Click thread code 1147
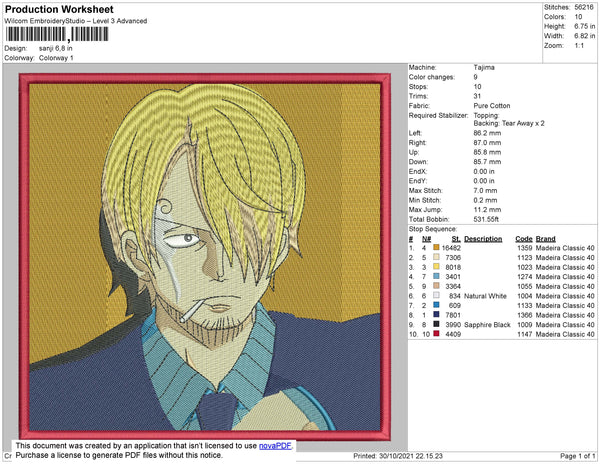600x464 pixels. (525, 334)
